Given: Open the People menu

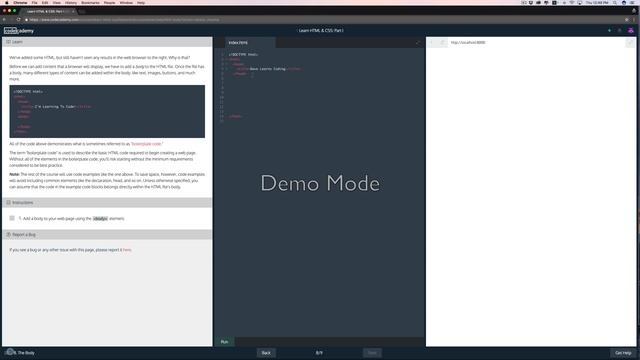Looking at the screenshot, I should (109, 3).
